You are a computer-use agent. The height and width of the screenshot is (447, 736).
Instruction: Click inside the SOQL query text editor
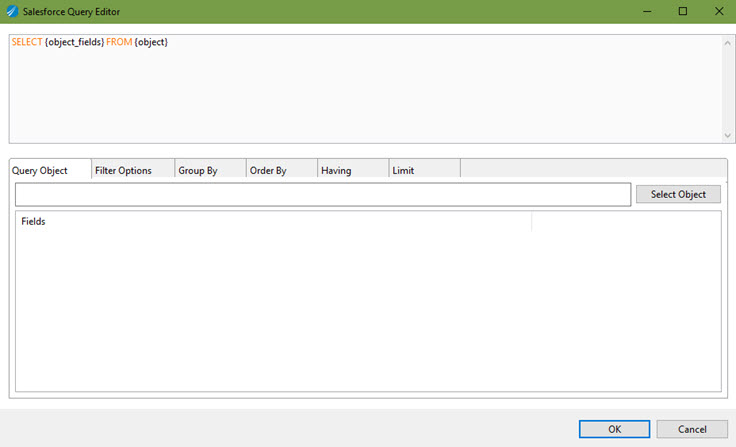[365, 89]
